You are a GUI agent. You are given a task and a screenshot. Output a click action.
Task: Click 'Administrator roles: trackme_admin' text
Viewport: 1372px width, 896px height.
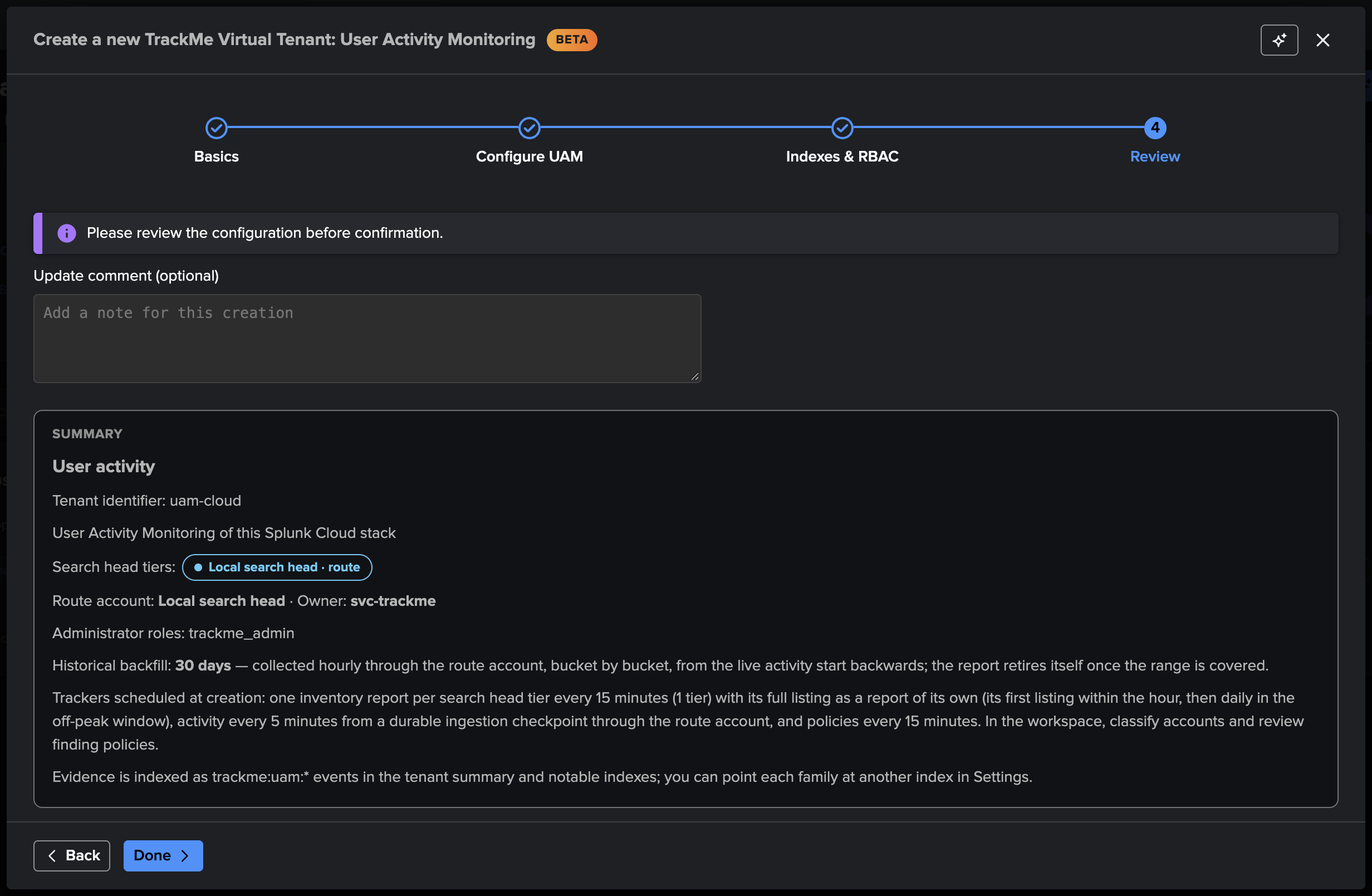pyautogui.click(x=173, y=633)
